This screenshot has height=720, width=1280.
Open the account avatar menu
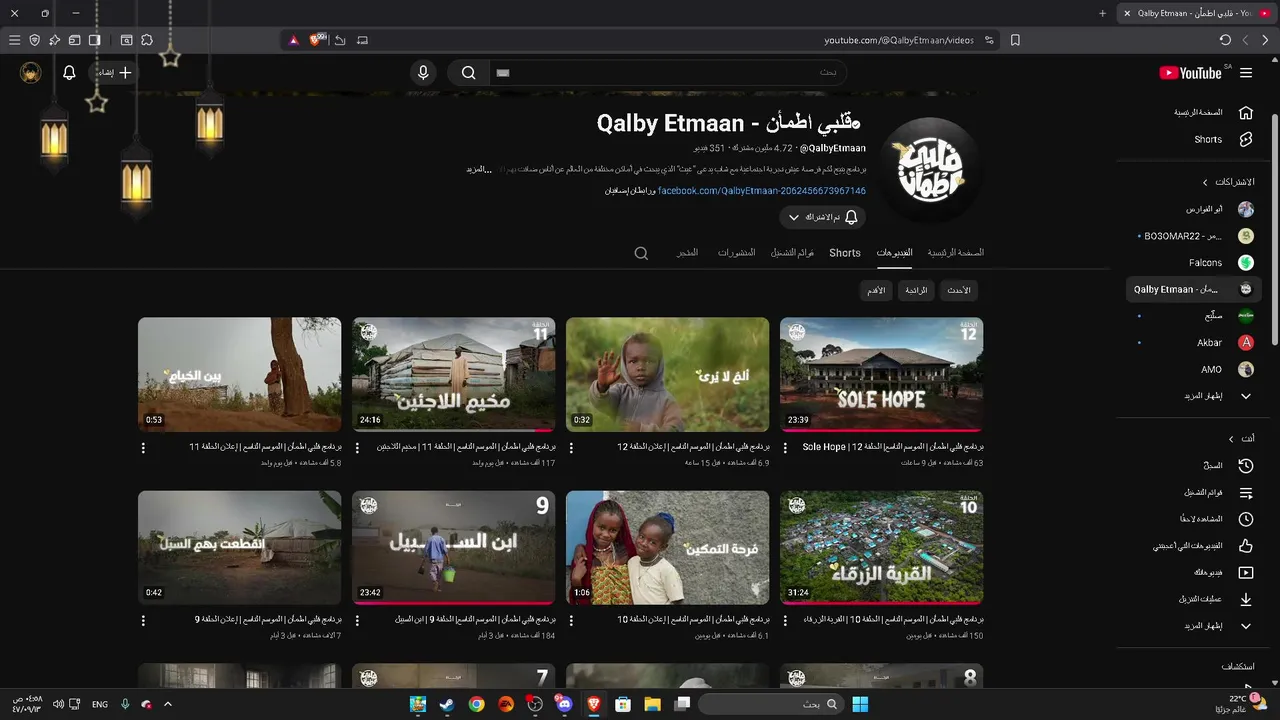31,73
